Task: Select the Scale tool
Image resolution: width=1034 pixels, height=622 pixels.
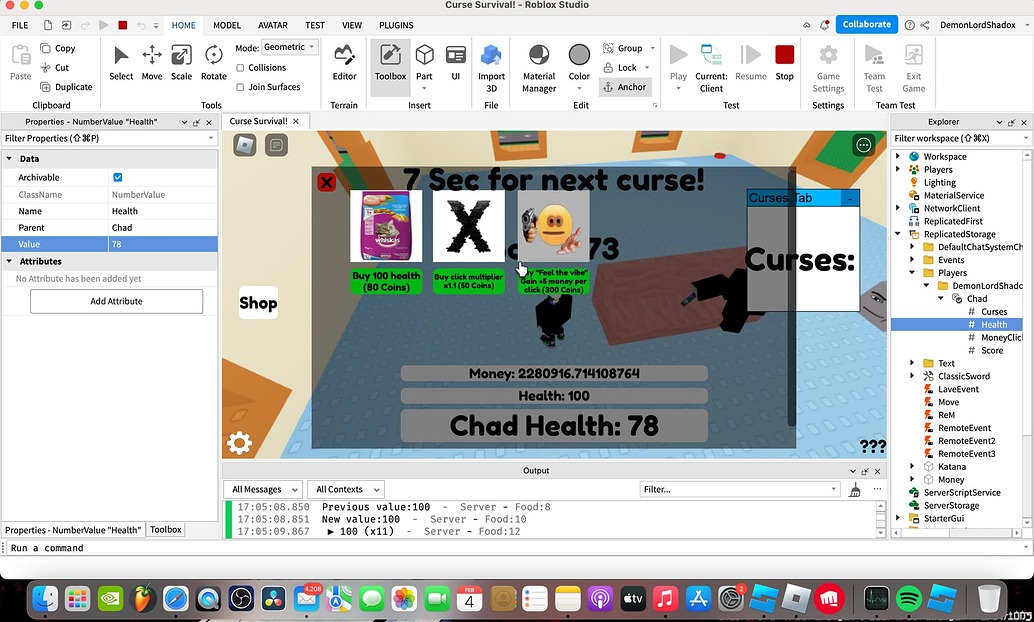Action: (182, 62)
